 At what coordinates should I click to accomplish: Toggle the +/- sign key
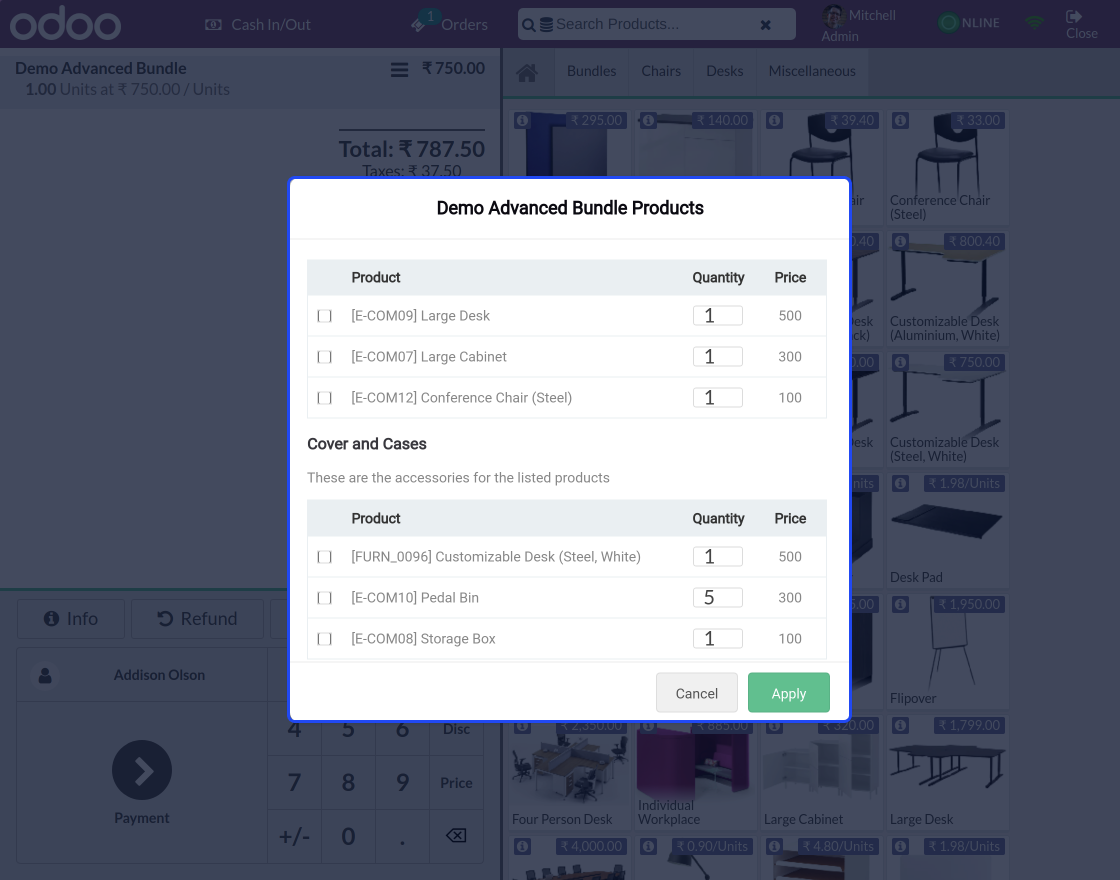click(294, 836)
